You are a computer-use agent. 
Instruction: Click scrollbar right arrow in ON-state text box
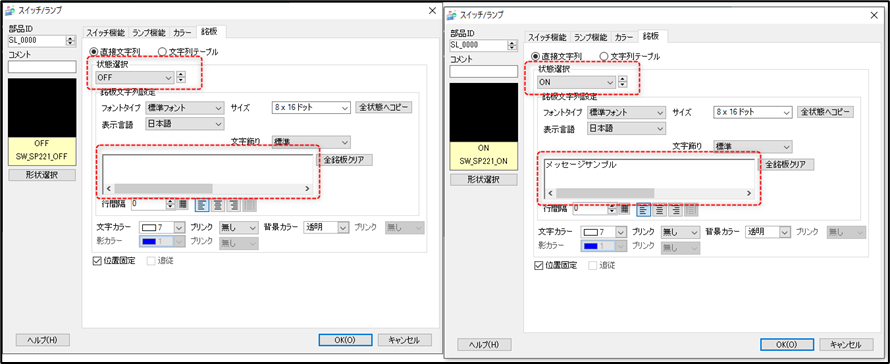click(x=748, y=193)
